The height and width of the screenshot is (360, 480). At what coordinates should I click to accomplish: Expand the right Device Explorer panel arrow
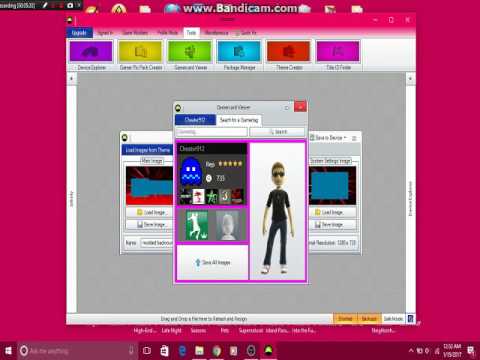click(410, 79)
